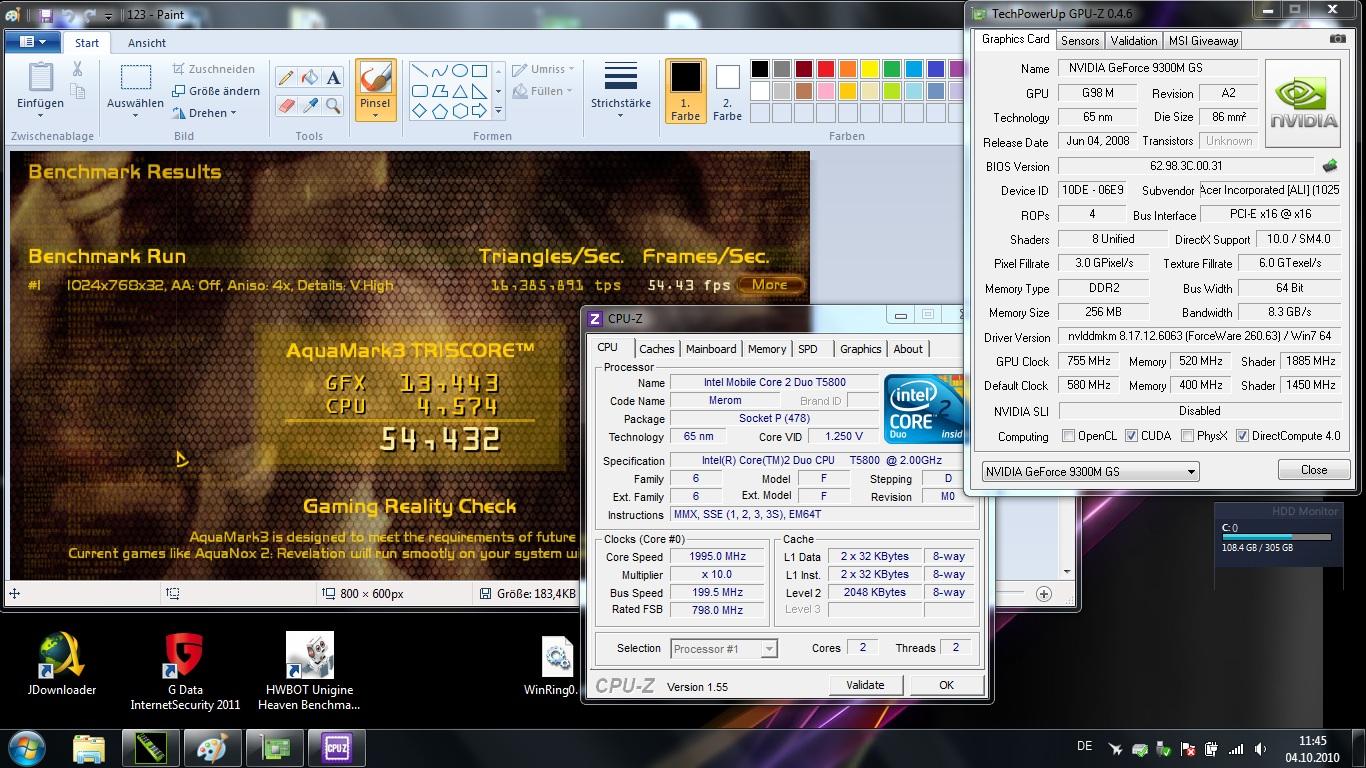
Task: Click the 1. Farbe color button
Action: tap(686, 91)
